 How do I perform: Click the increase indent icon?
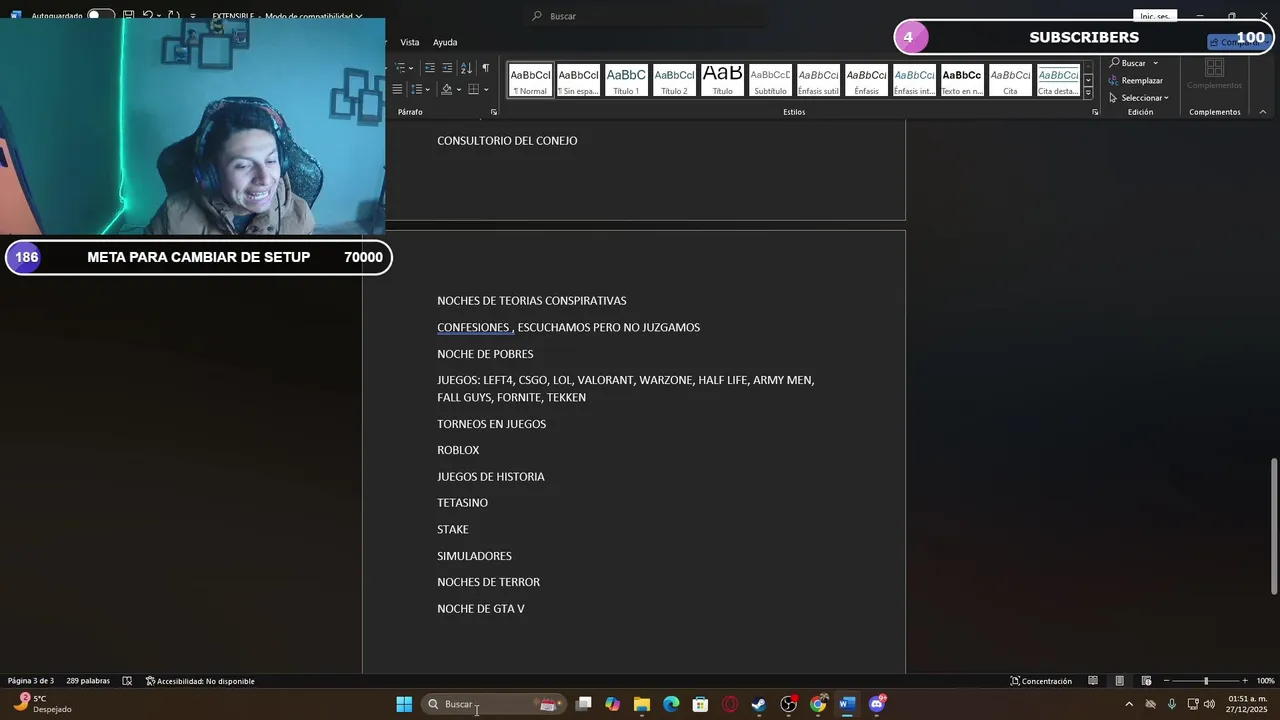tap(447, 68)
